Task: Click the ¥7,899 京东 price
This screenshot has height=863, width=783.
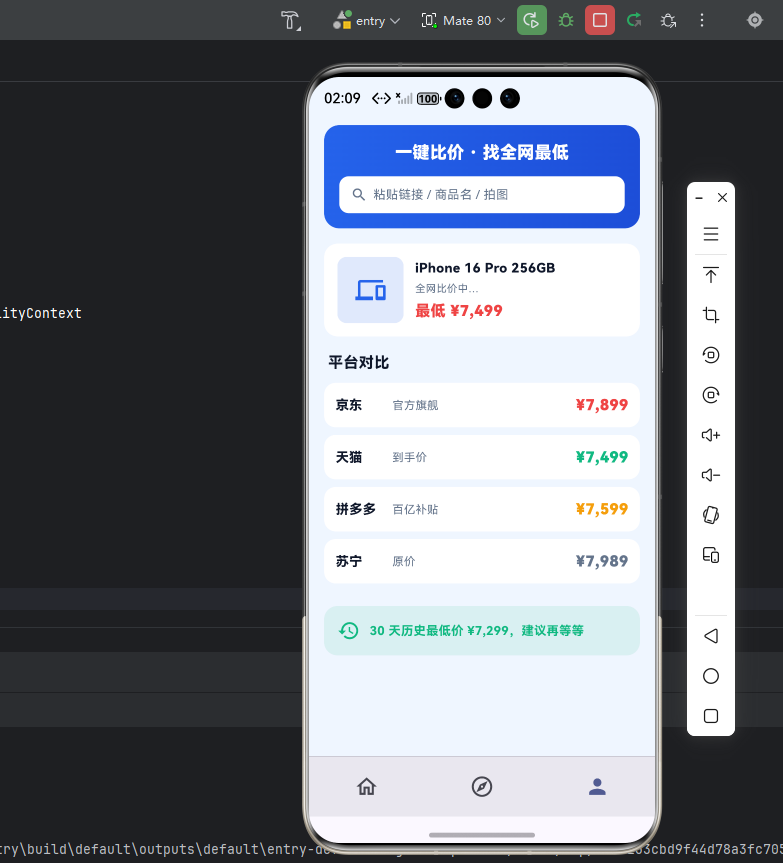Action: pyautogui.click(x=601, y=405)
